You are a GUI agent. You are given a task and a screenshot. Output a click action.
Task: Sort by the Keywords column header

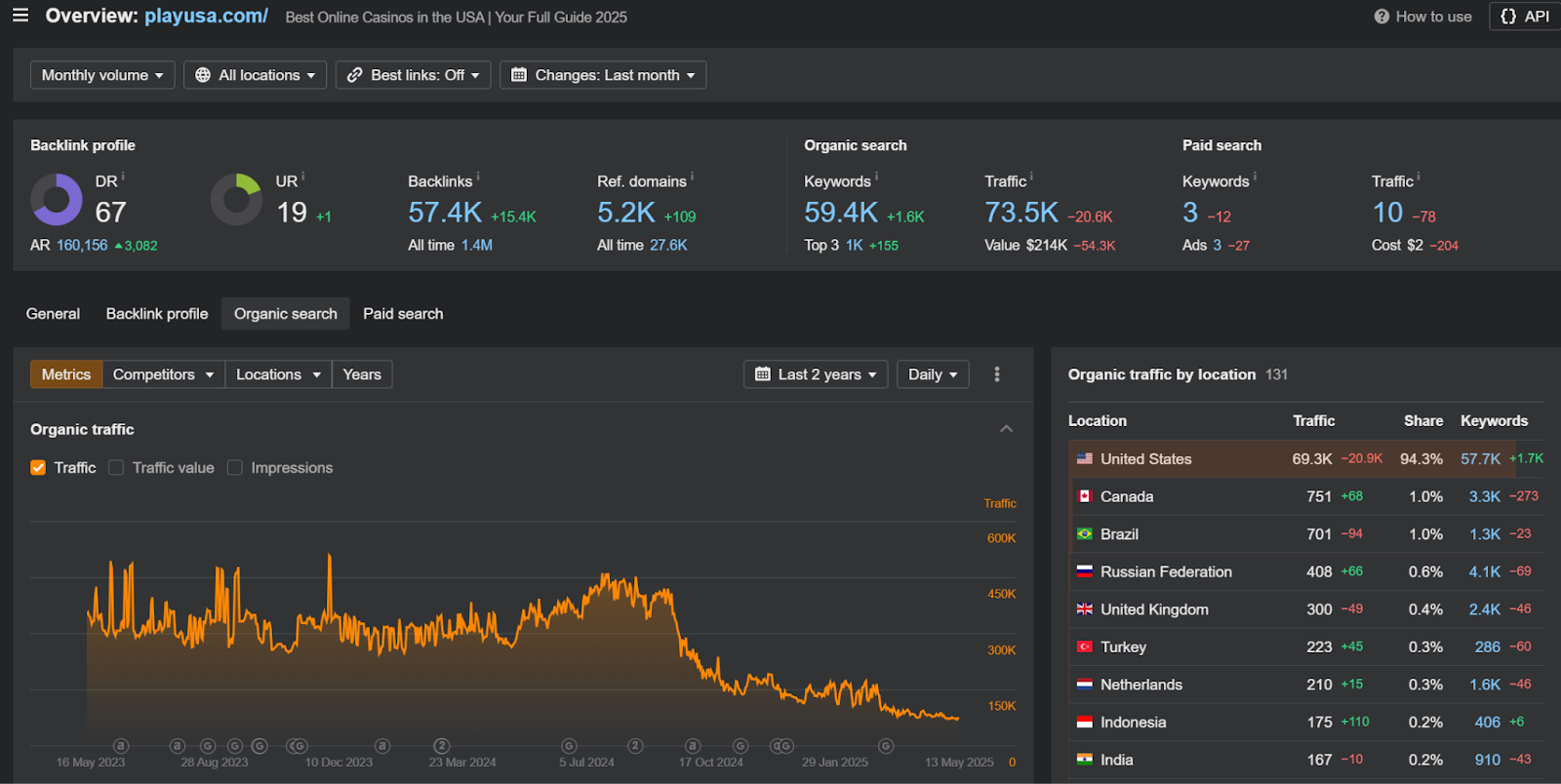[1495, 421]
